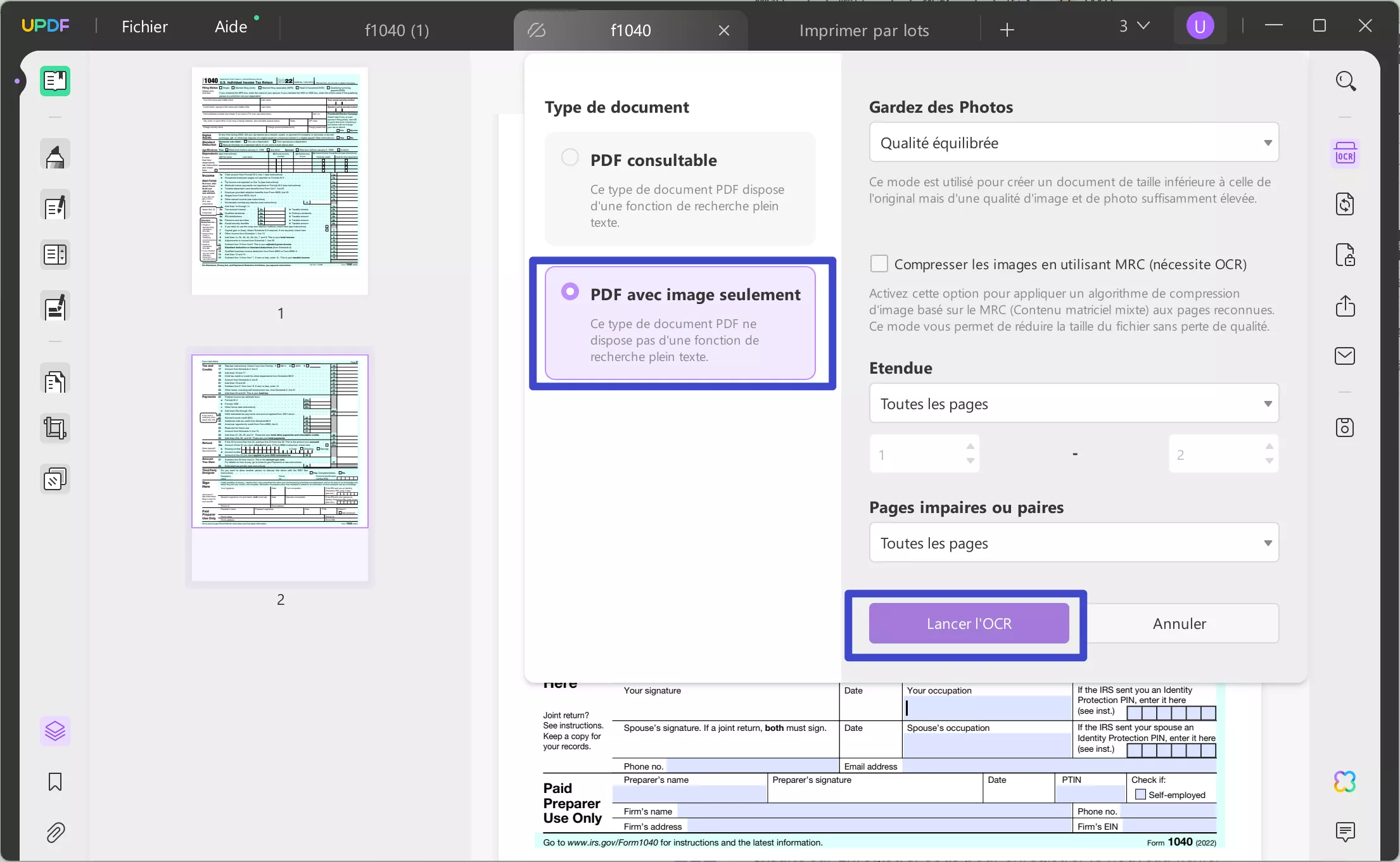1400x862 pixels.
Task: Open the attachments paperclip icon
Action: pos(55,833)
